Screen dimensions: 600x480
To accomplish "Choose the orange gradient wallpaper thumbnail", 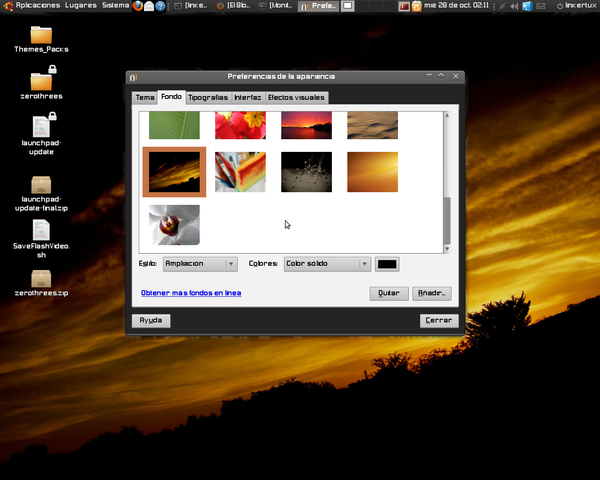I will click(x=372, y=172).
